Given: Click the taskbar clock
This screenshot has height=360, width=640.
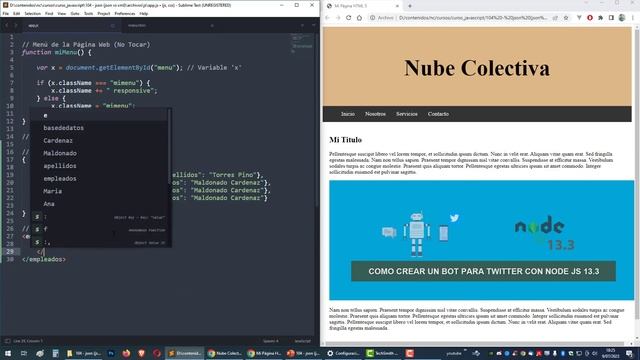Looking at the screenshot, I should click(611, 353).
